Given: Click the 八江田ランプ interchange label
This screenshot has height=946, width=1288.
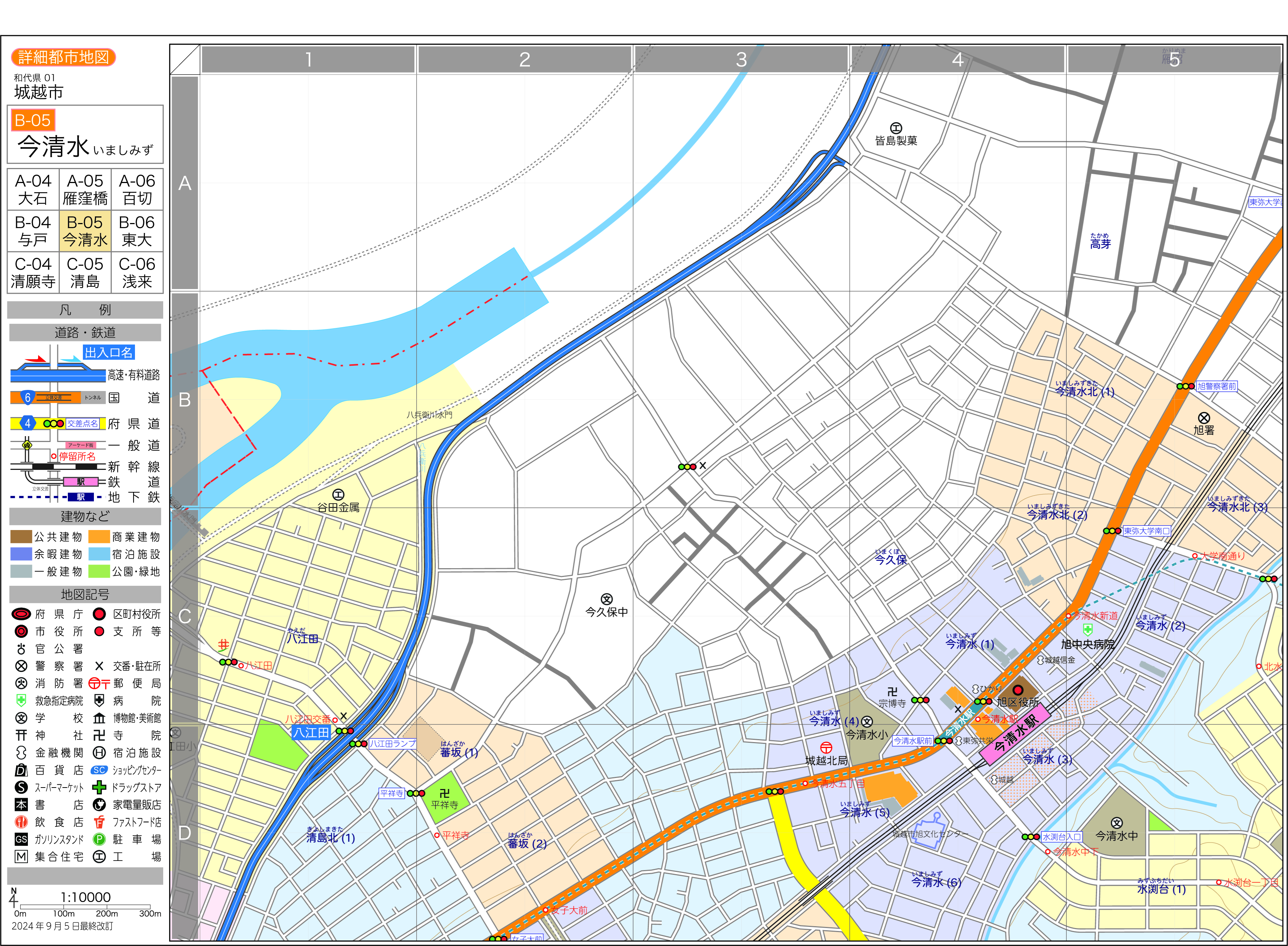Looking at the screenshot, I should 392,743.
